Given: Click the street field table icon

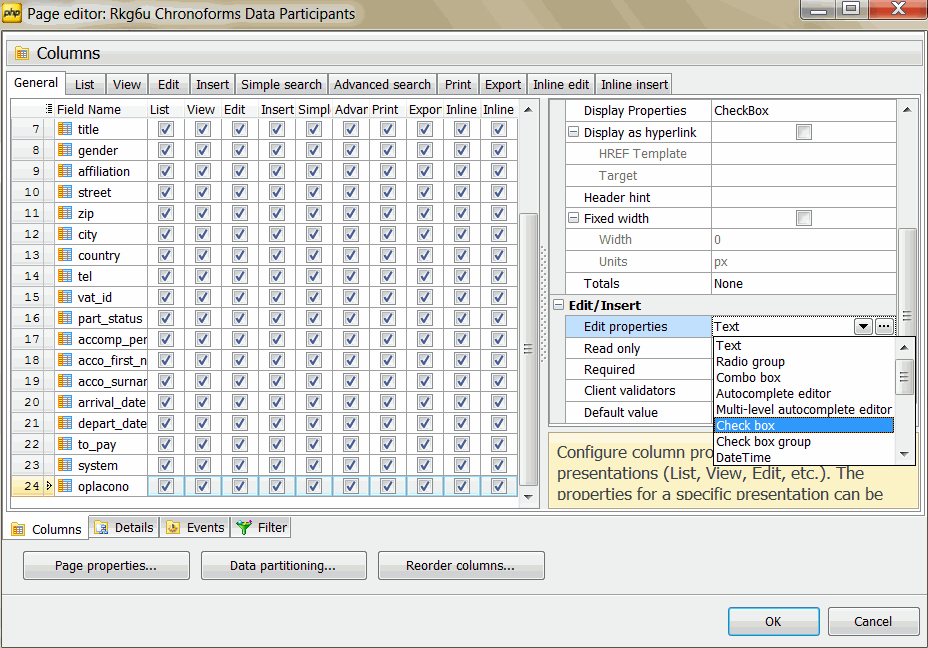Looking at the screenshot, I should (x=65, y=192).
